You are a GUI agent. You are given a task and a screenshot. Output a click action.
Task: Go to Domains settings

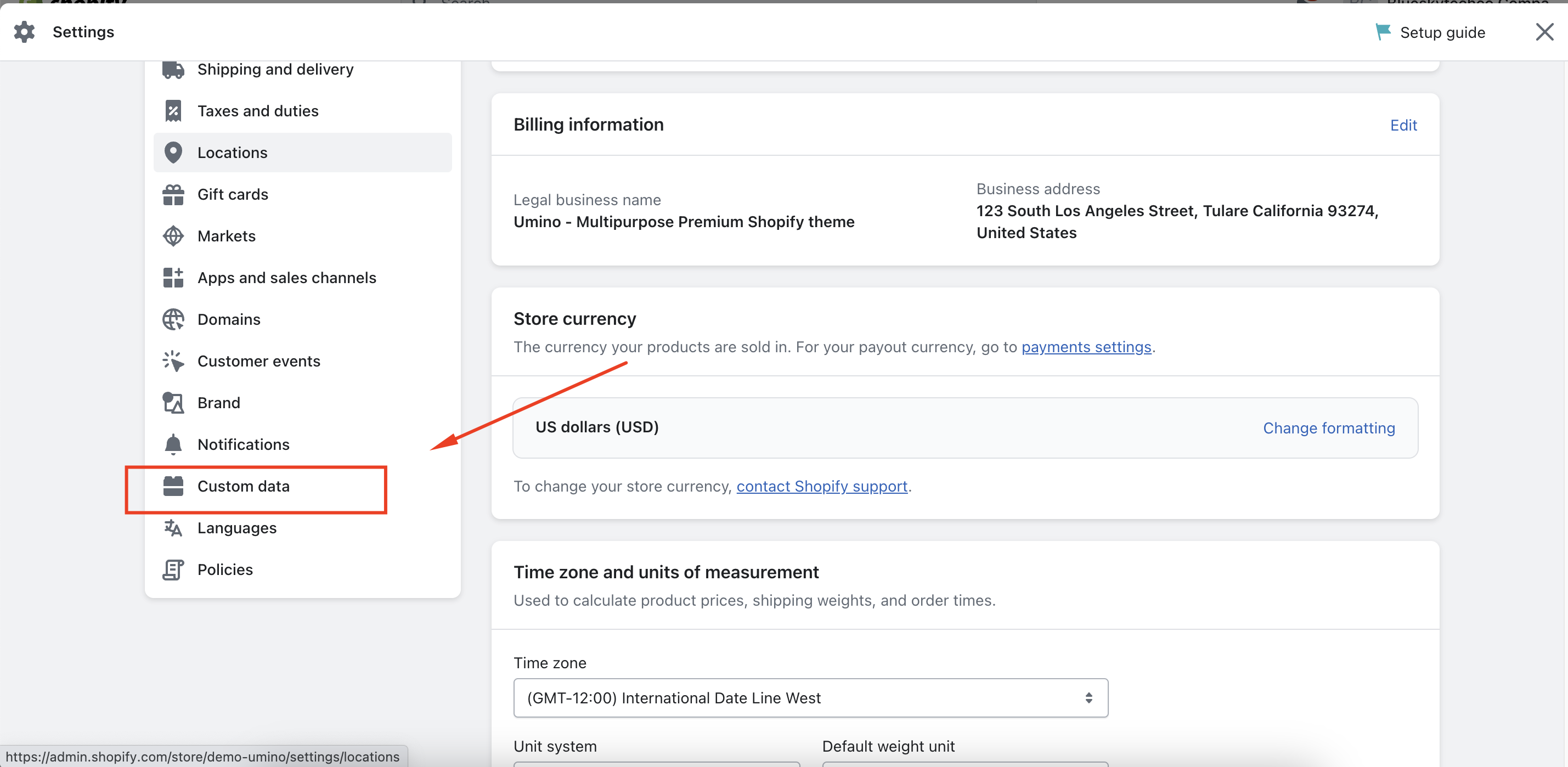tap(229, 319)
